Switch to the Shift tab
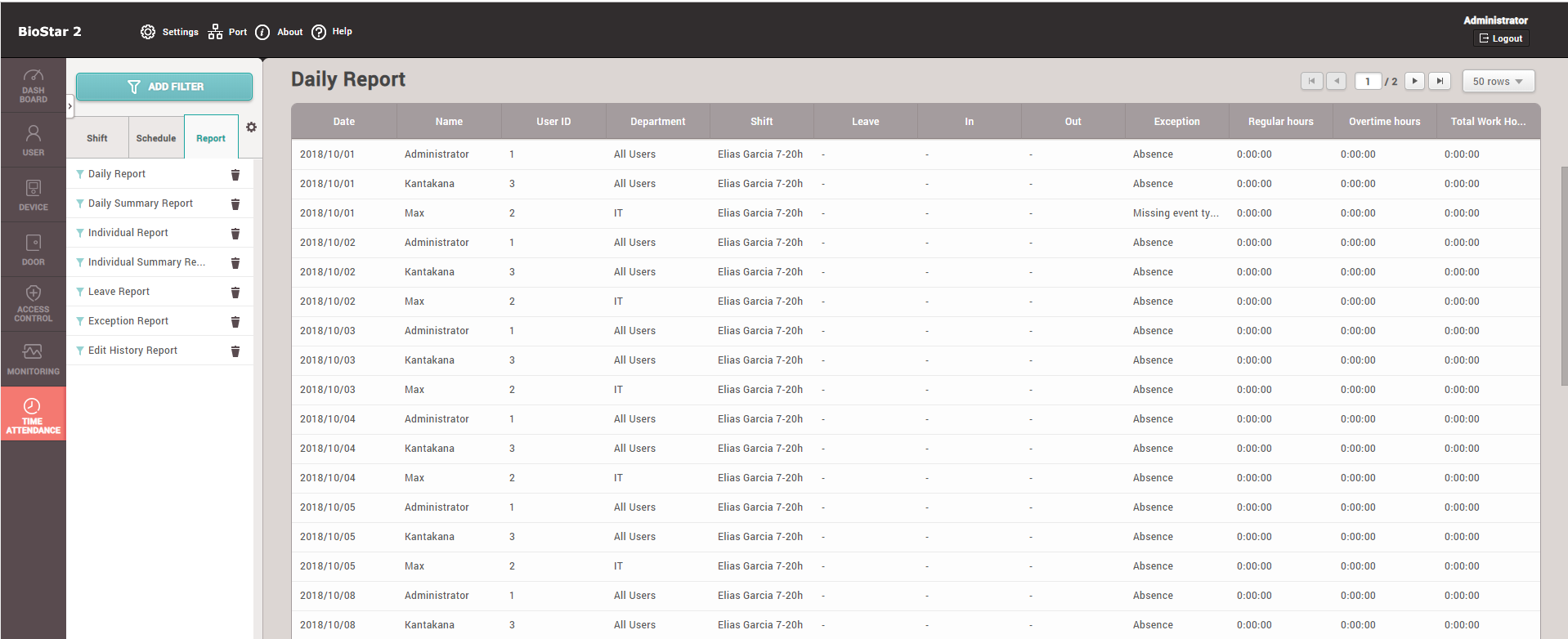1568x639 pixels. pos(97,138)
